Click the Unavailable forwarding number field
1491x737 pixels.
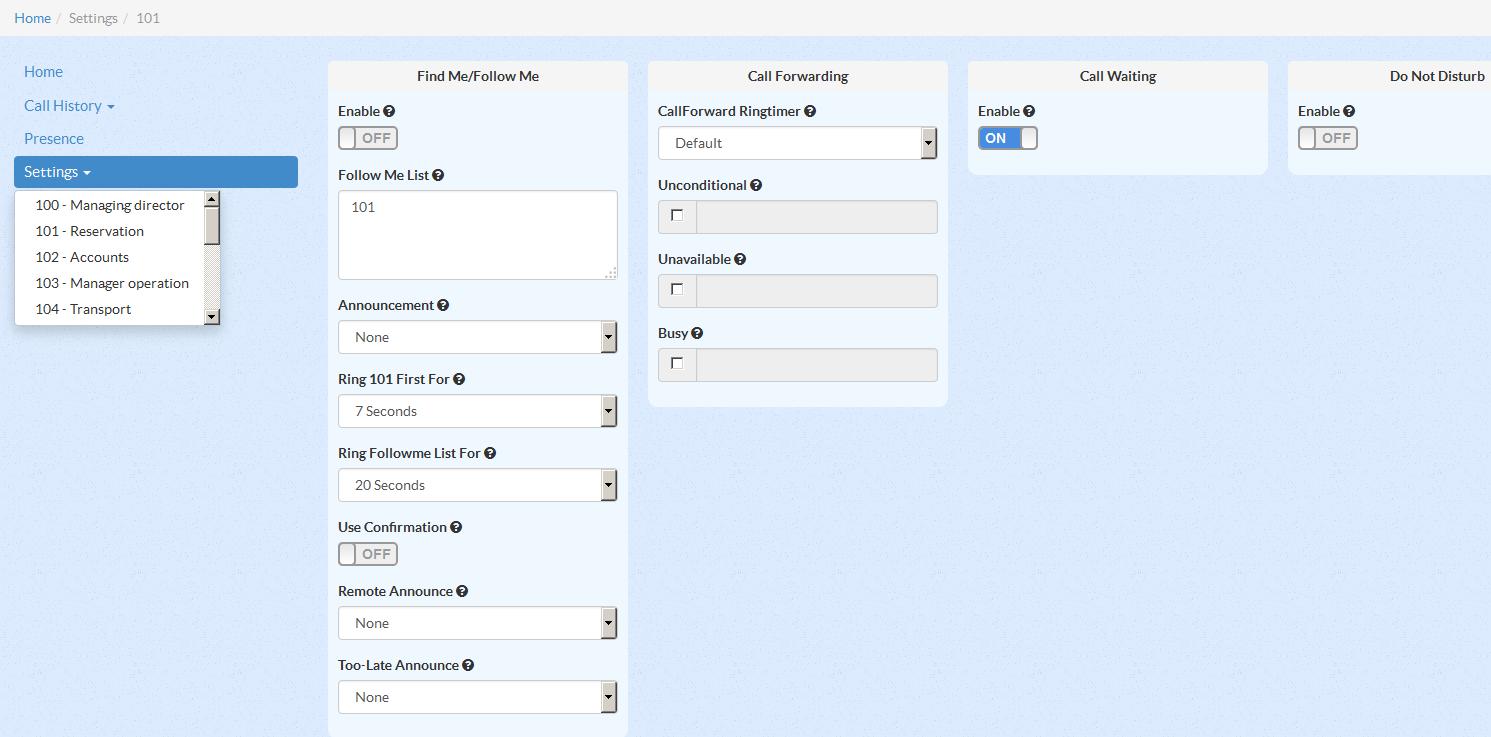click(x=817, y=291)
